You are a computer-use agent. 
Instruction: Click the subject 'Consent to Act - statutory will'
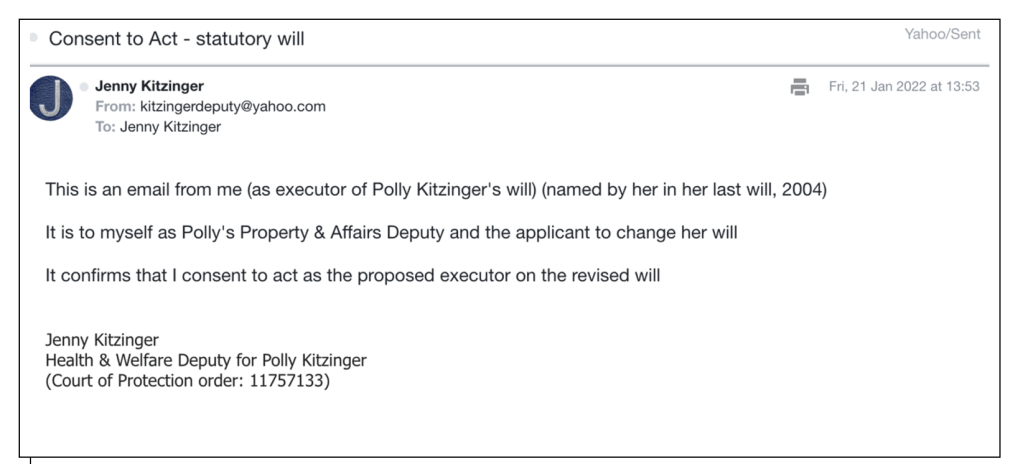(x=177, y=39)
